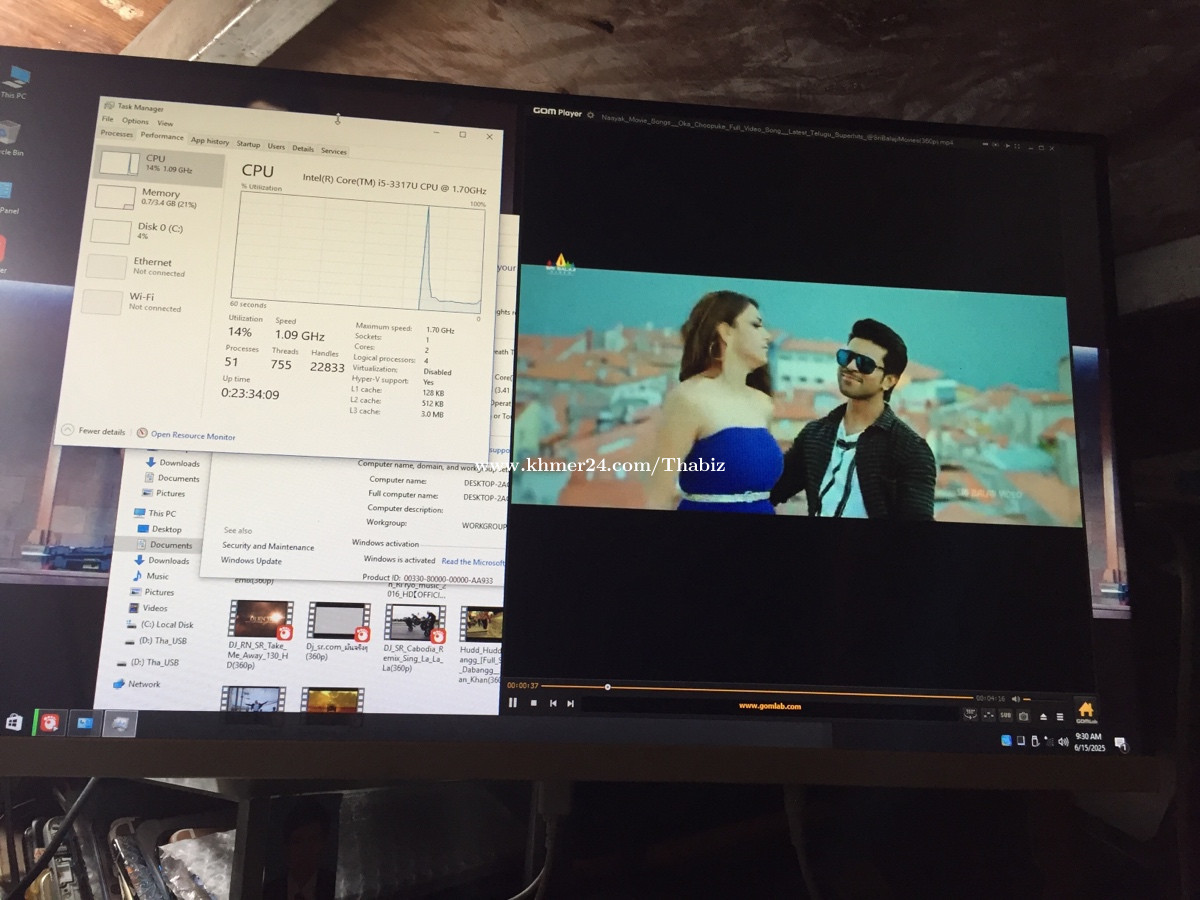
Task: Open Resource Monitor link
Action: click(x=192, y=436)
